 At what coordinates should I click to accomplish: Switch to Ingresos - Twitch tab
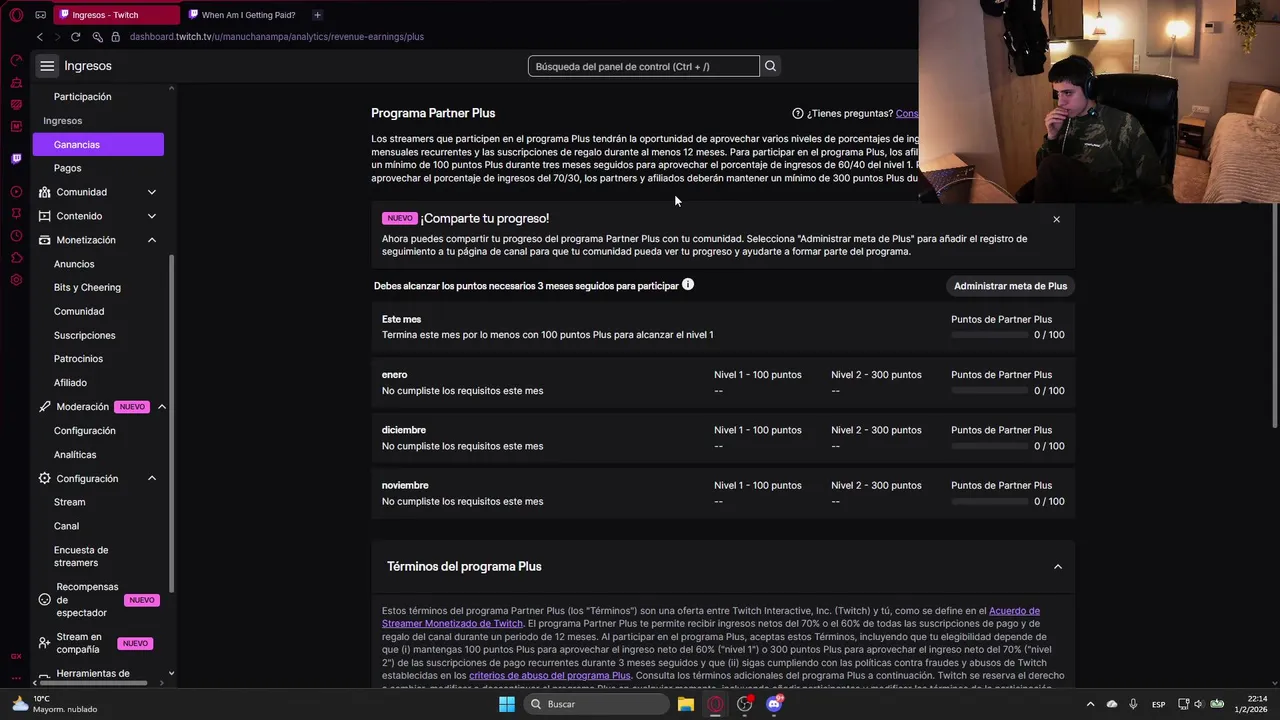click(117, 15)
